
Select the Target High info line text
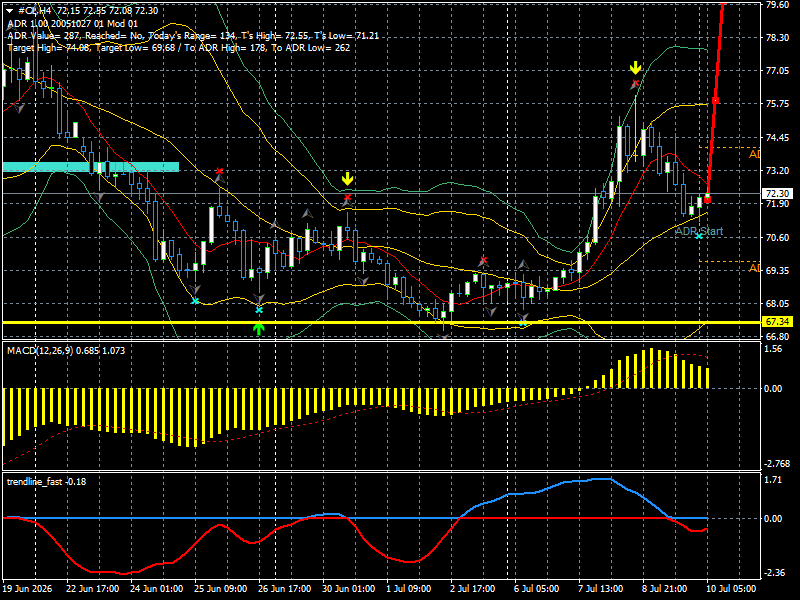tap(179, 47)
